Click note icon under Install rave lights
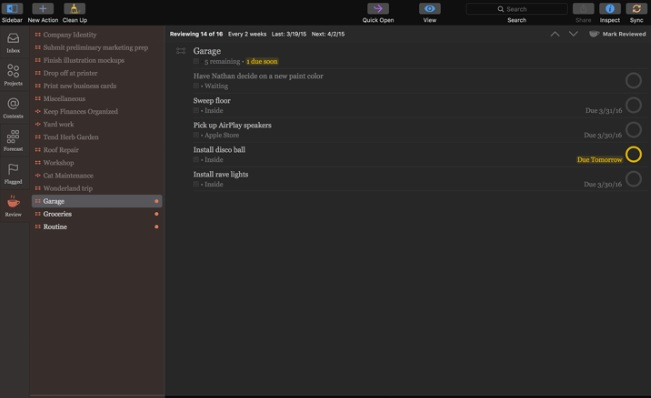The width and height of the screenshot is (651, 398). point(196,184)
